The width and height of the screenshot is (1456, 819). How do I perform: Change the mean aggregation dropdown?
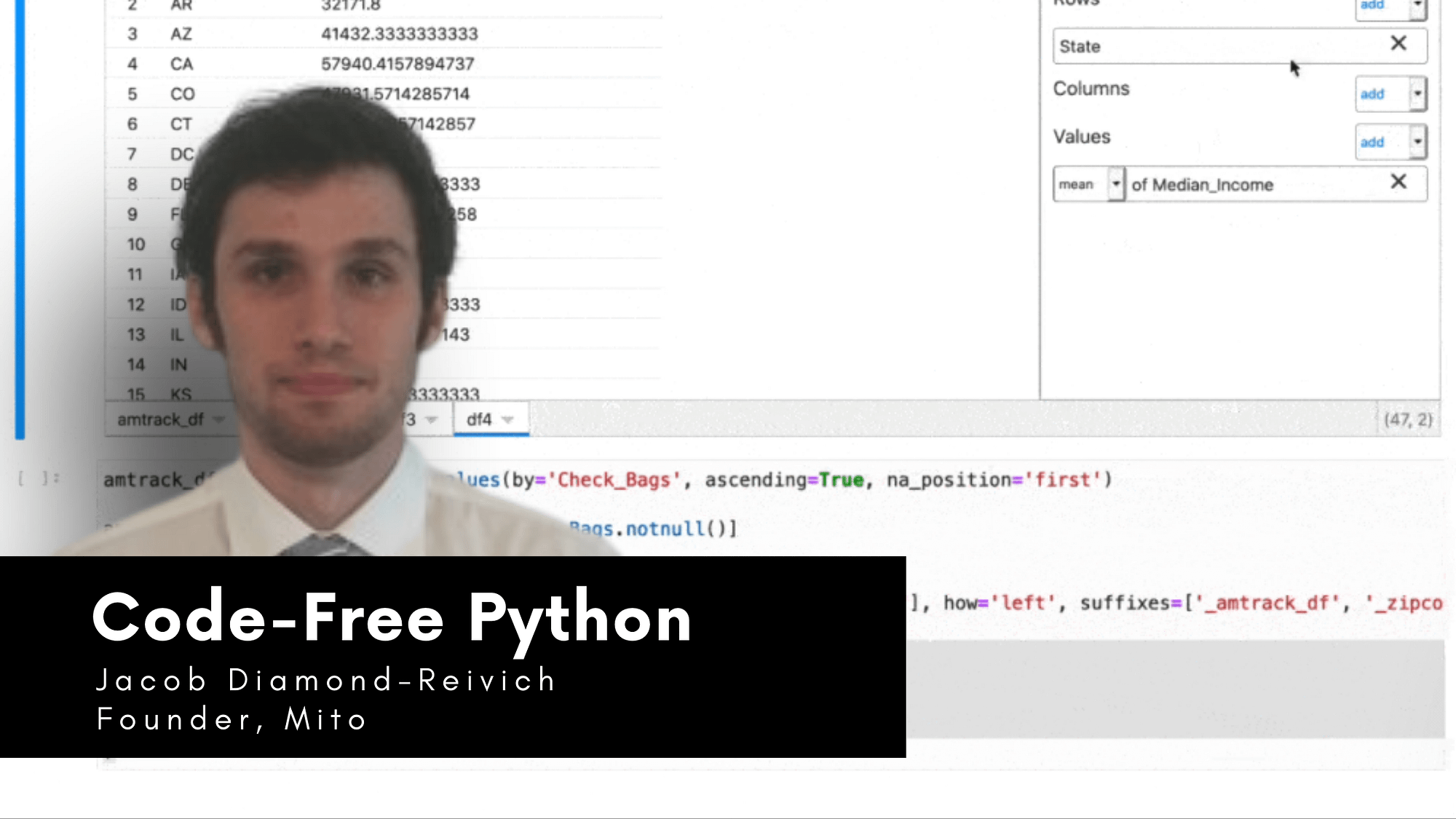pos(1088,184)
